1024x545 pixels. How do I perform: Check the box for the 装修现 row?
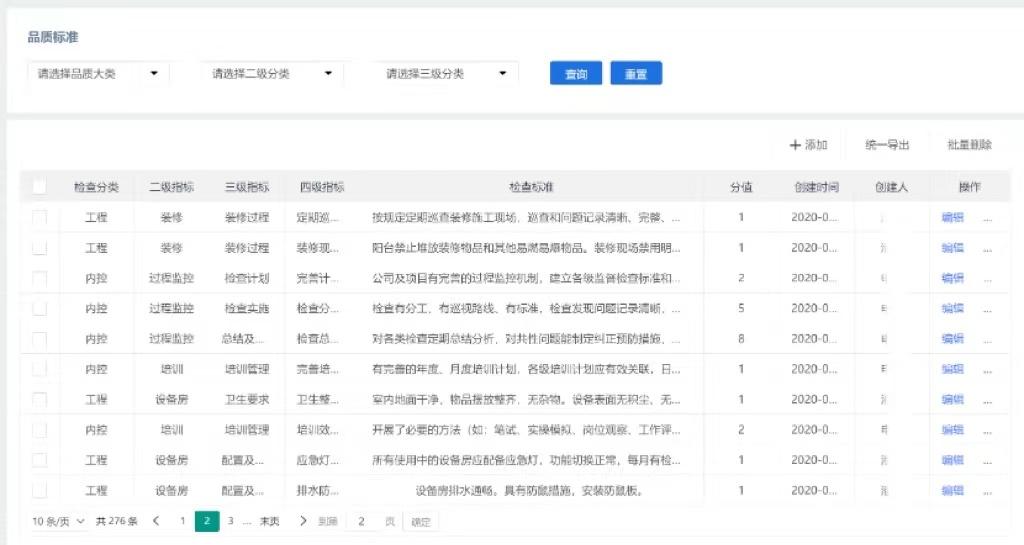coord(39,247)
